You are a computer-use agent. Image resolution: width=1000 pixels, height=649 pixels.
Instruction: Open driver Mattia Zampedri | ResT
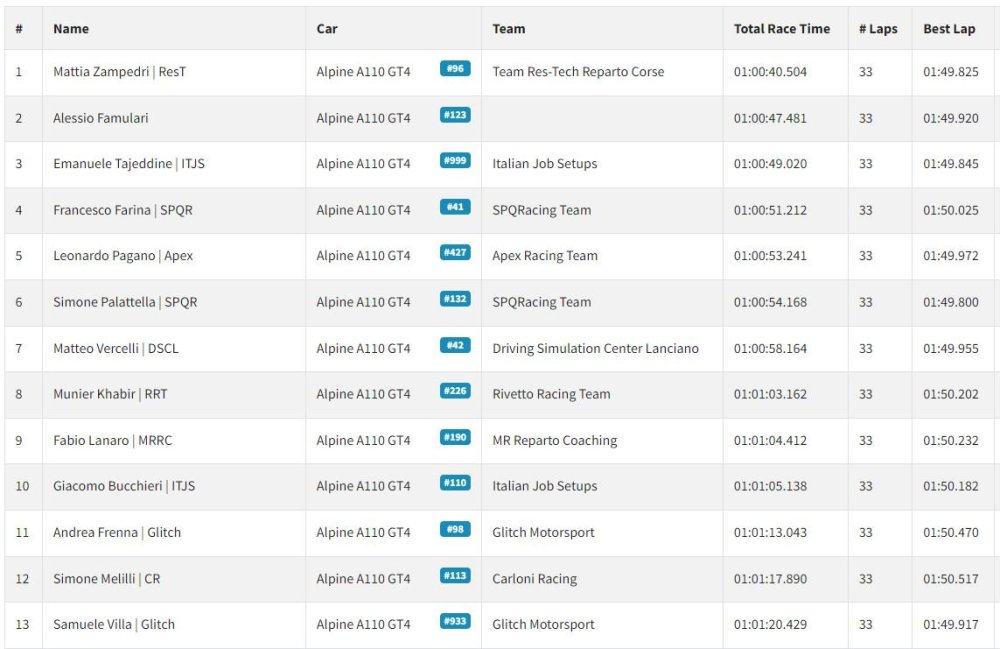[119, 71]
